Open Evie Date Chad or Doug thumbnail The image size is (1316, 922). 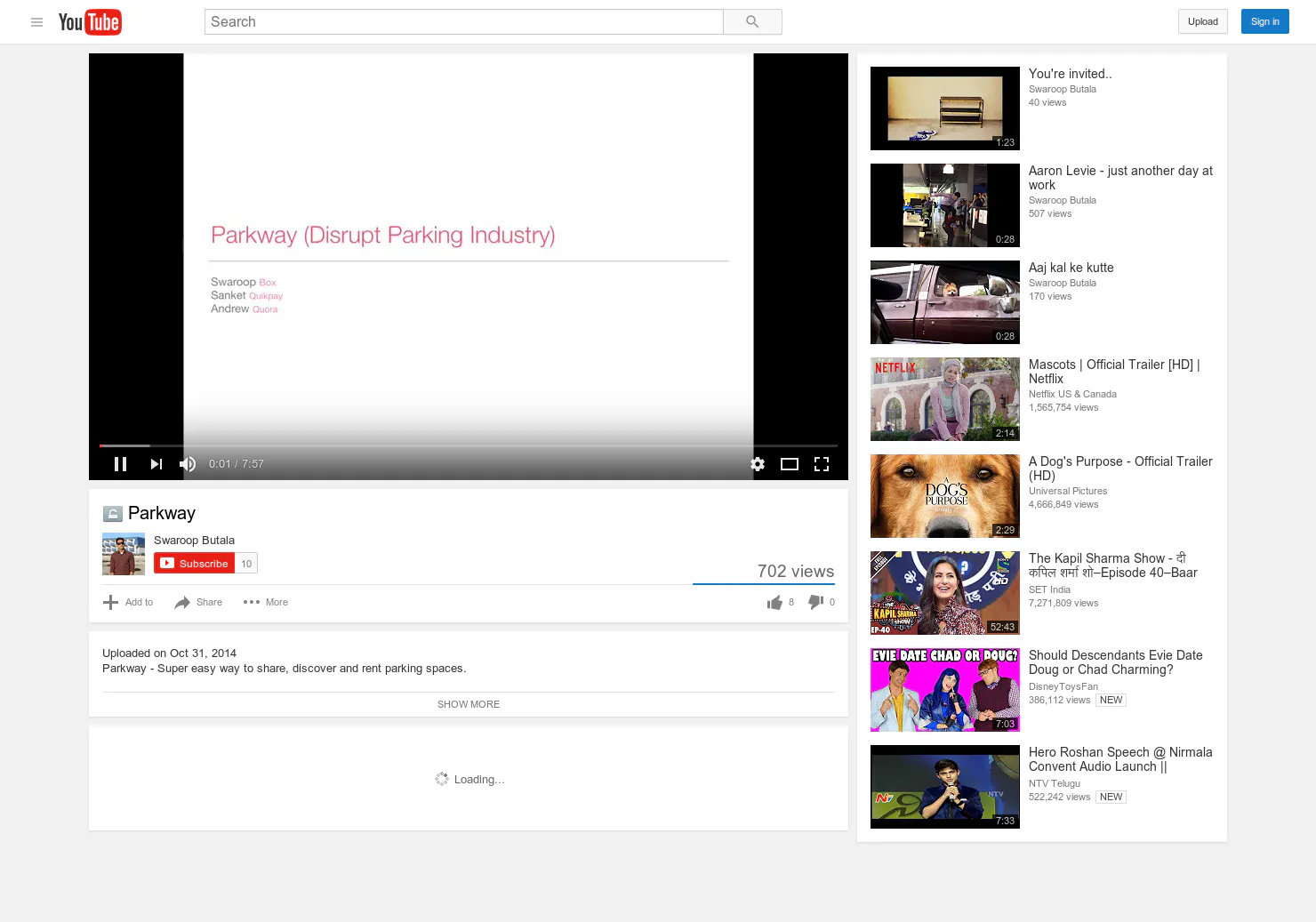pyautogui.click(x=945, y=690)
